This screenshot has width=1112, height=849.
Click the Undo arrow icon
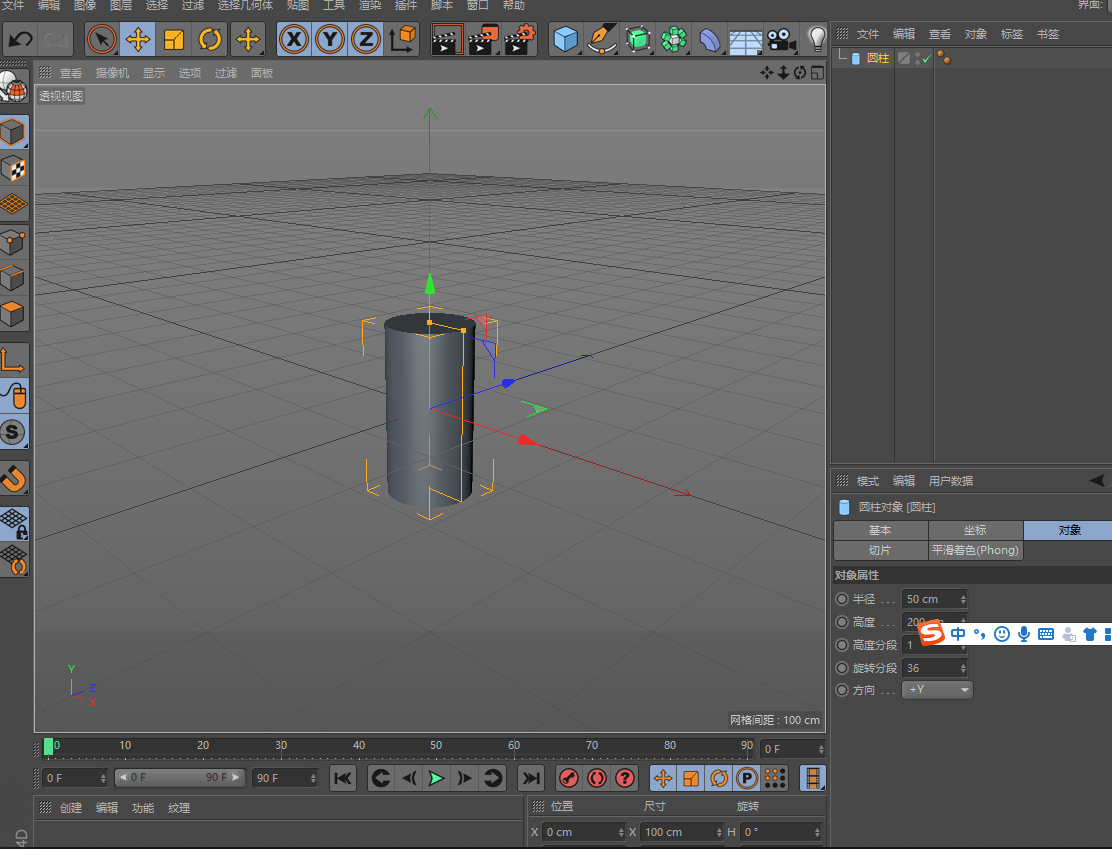click(21, 39)
